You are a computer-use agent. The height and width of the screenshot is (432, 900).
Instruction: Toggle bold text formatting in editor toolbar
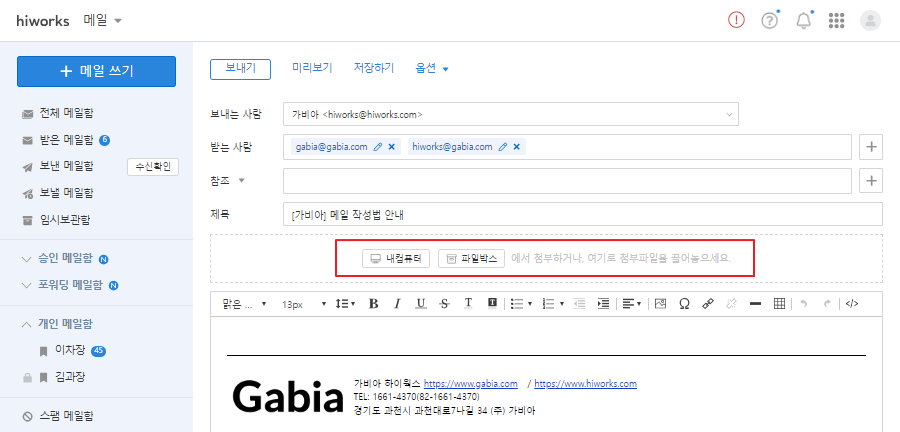coord(373,303)
